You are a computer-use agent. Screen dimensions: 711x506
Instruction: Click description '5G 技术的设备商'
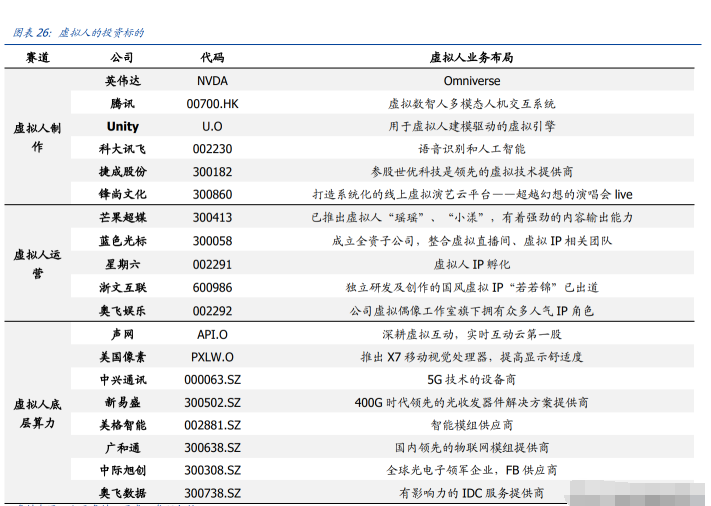[472, 380]
